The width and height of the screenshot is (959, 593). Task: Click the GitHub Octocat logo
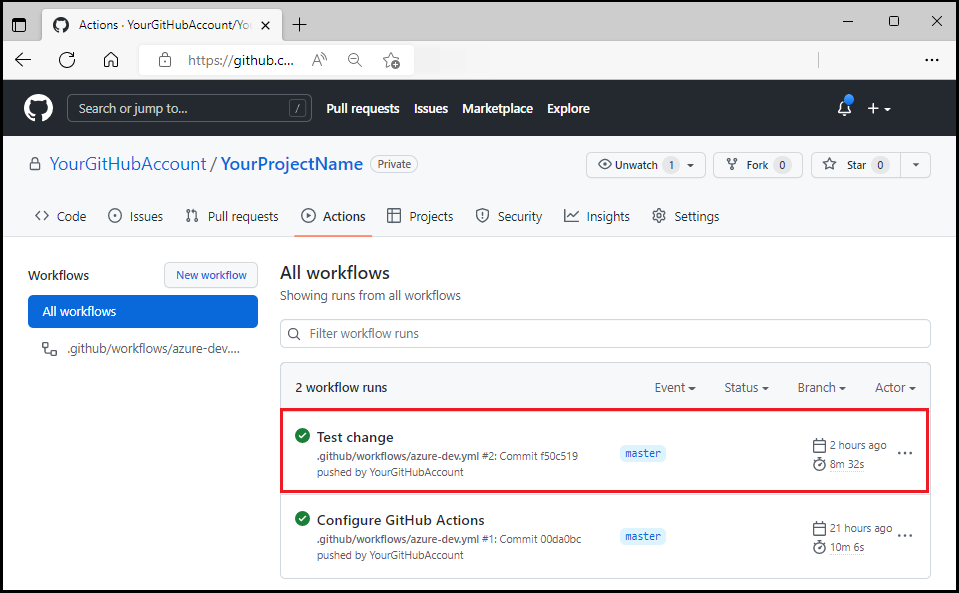(37, 107)
